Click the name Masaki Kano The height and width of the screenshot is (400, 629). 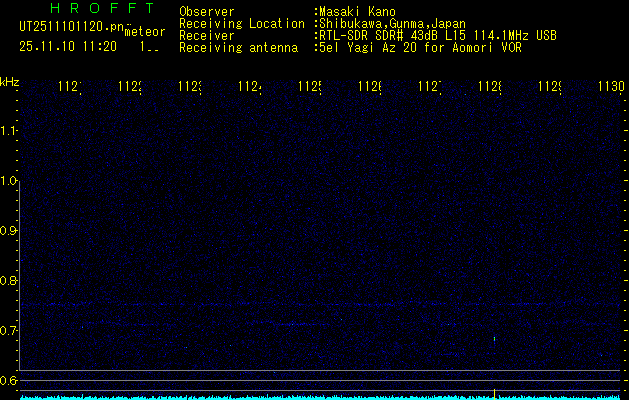(357, 12)
